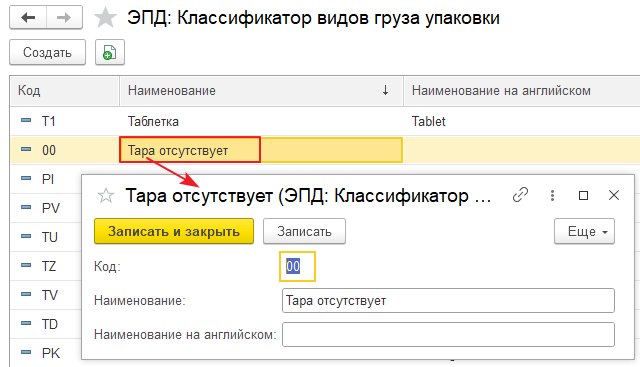Select the PI row icon

click(x=26, y=178)
